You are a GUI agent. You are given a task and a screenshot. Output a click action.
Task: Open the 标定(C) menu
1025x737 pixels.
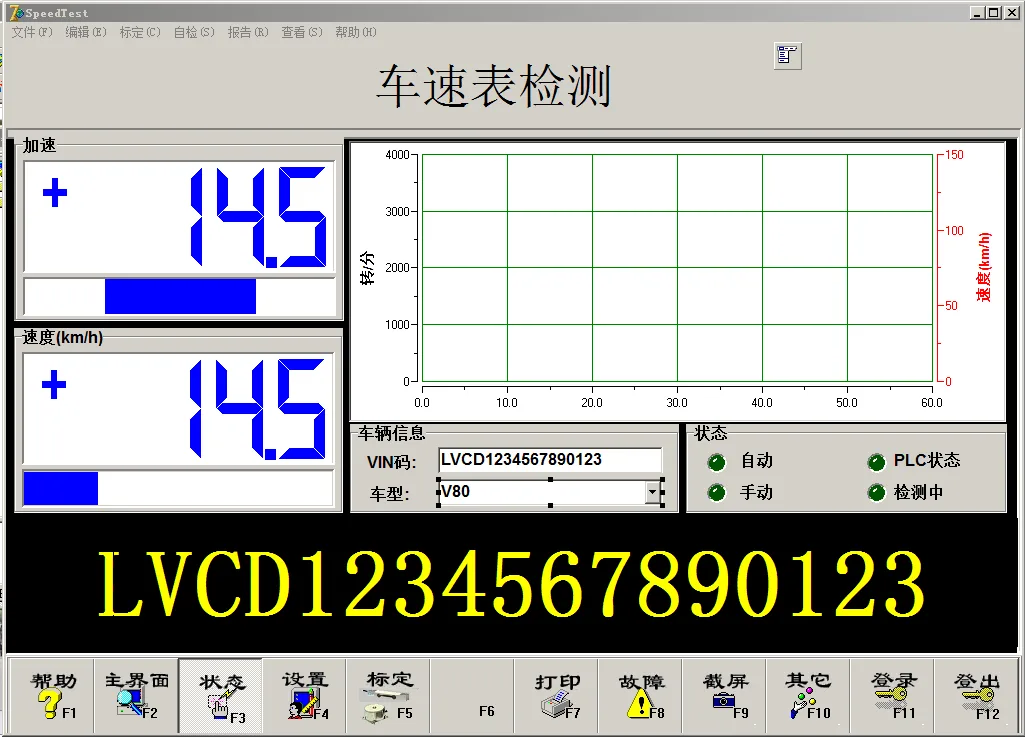pos(140,32)
